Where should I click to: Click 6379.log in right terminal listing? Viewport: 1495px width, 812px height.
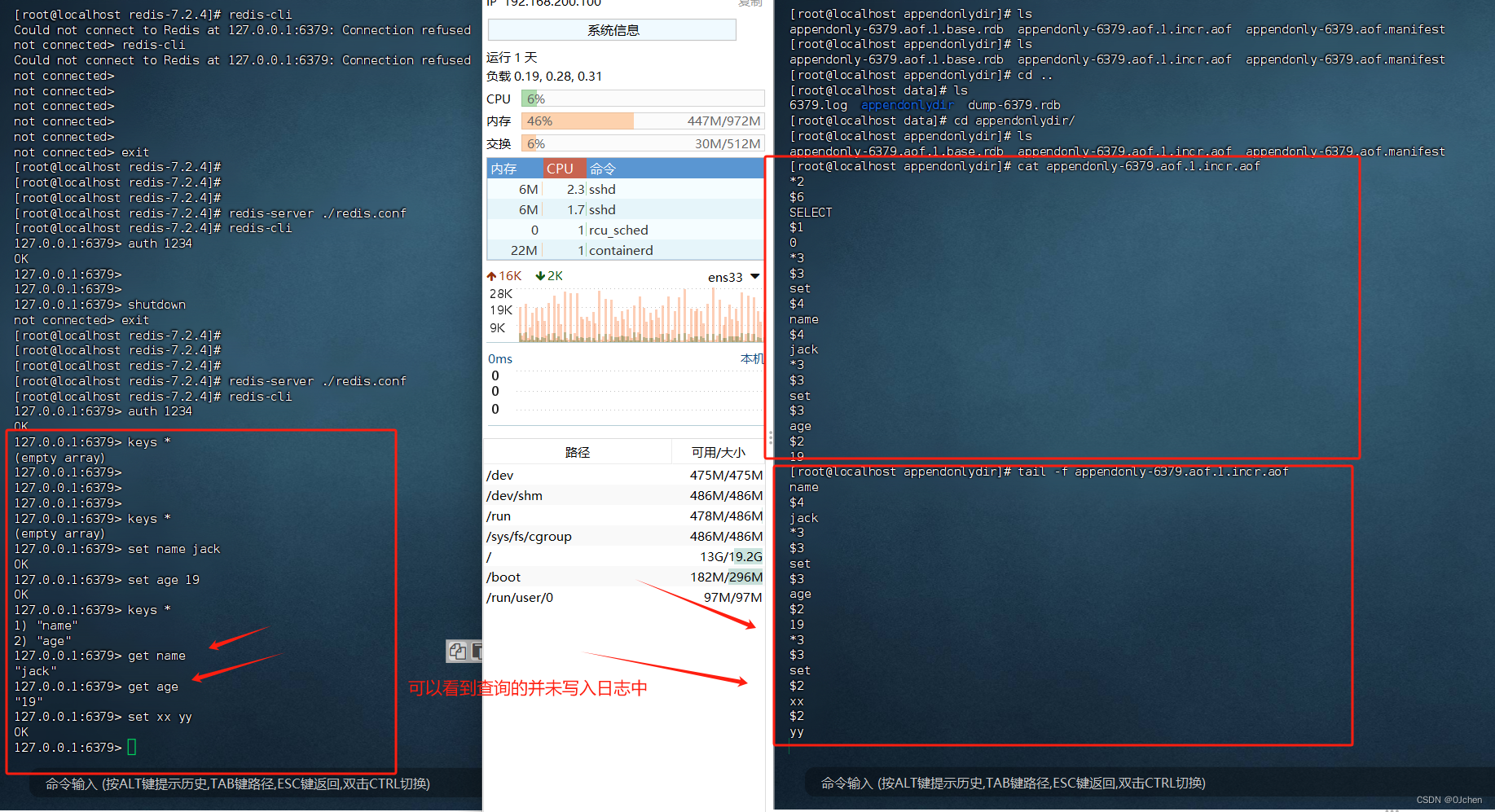(x=818, y=105)
